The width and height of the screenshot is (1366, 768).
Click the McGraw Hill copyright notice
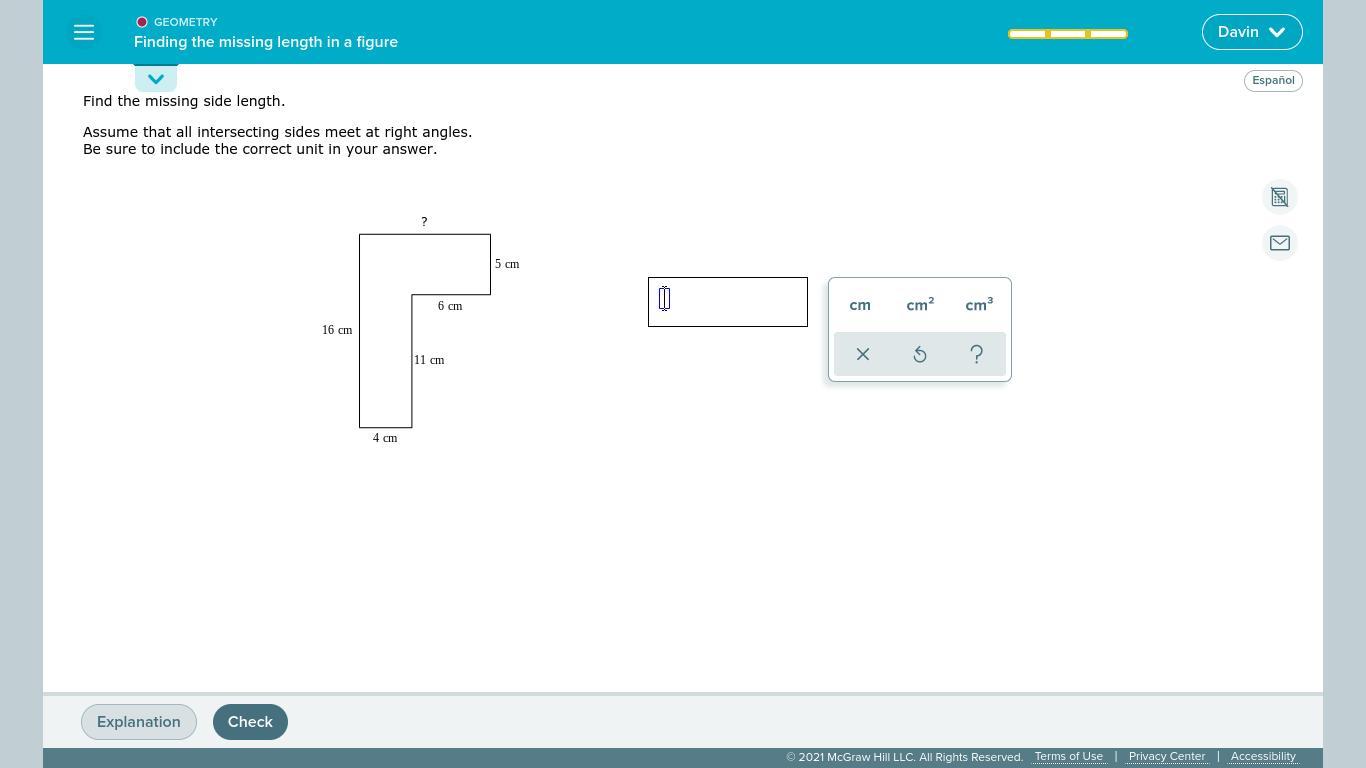(905, 757)
